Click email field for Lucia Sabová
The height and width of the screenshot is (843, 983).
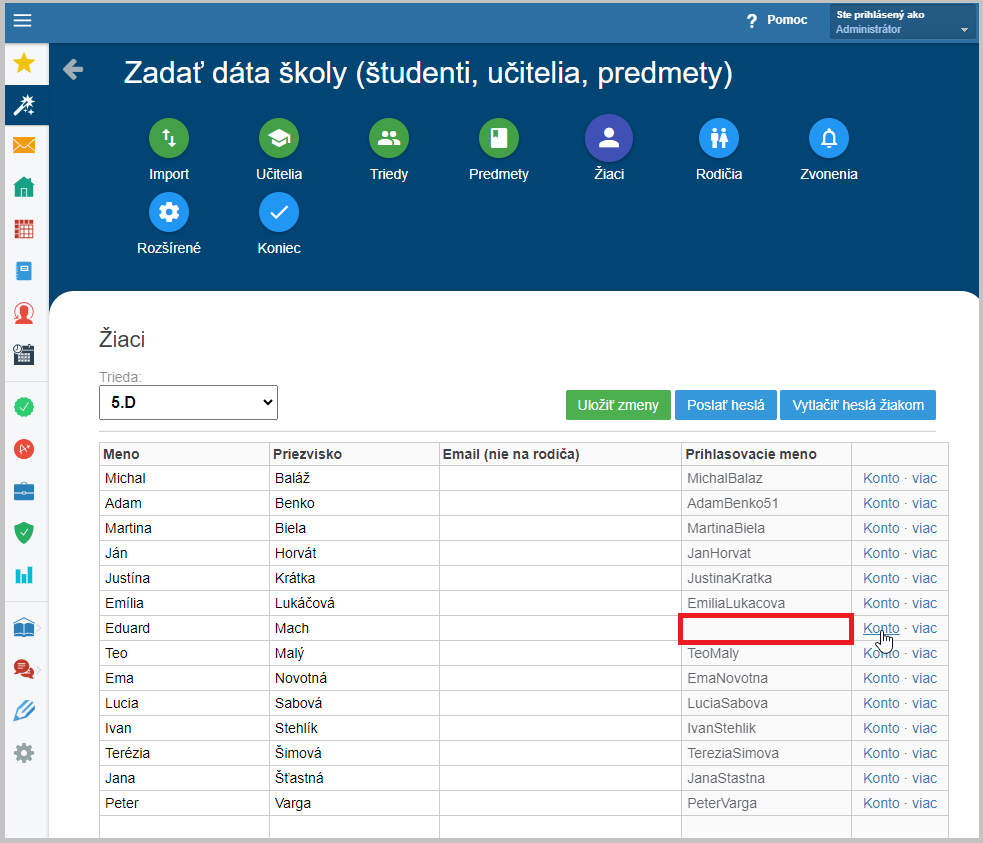coord(560,703)
